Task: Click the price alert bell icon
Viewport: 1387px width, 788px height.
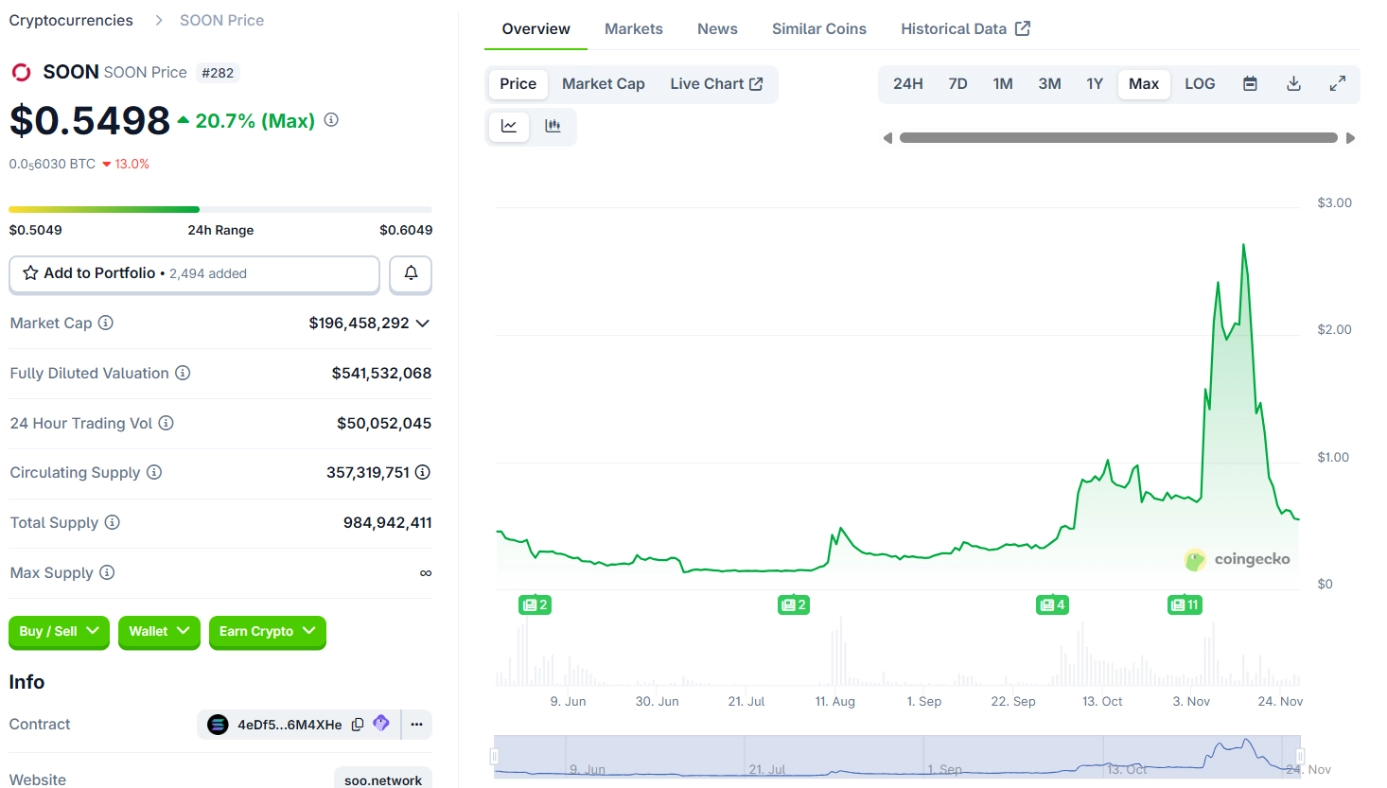Action: [x=410, y=273]
